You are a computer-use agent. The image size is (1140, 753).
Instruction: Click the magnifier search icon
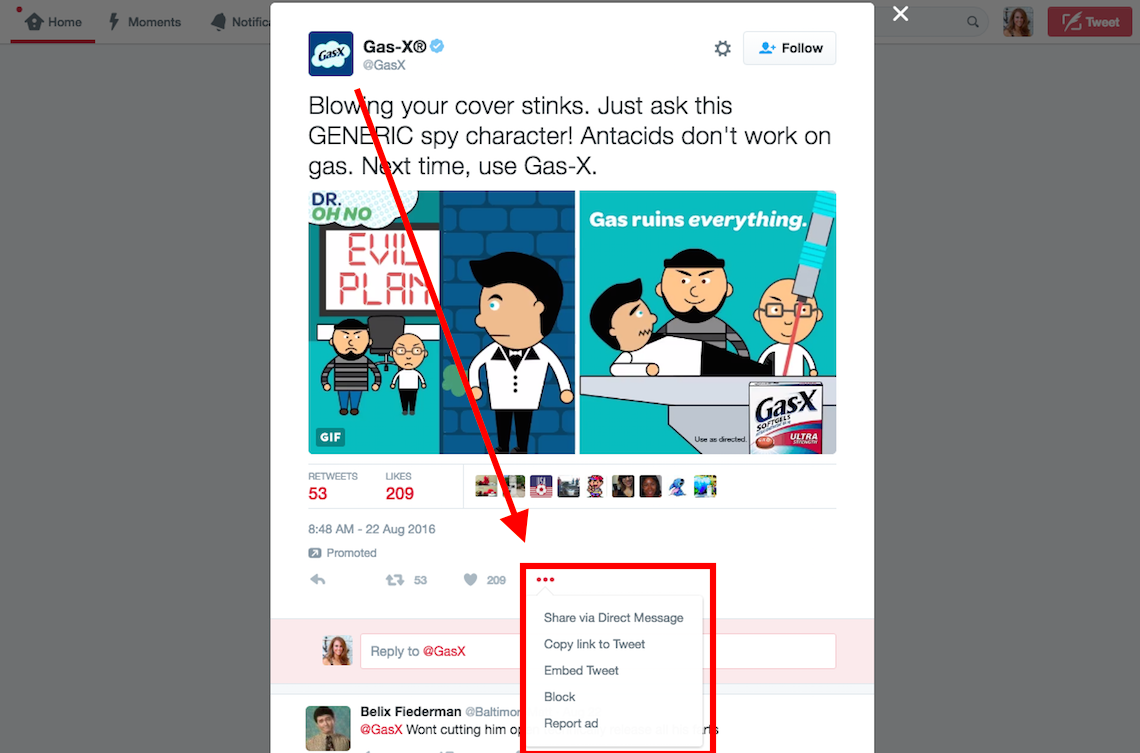972,22
